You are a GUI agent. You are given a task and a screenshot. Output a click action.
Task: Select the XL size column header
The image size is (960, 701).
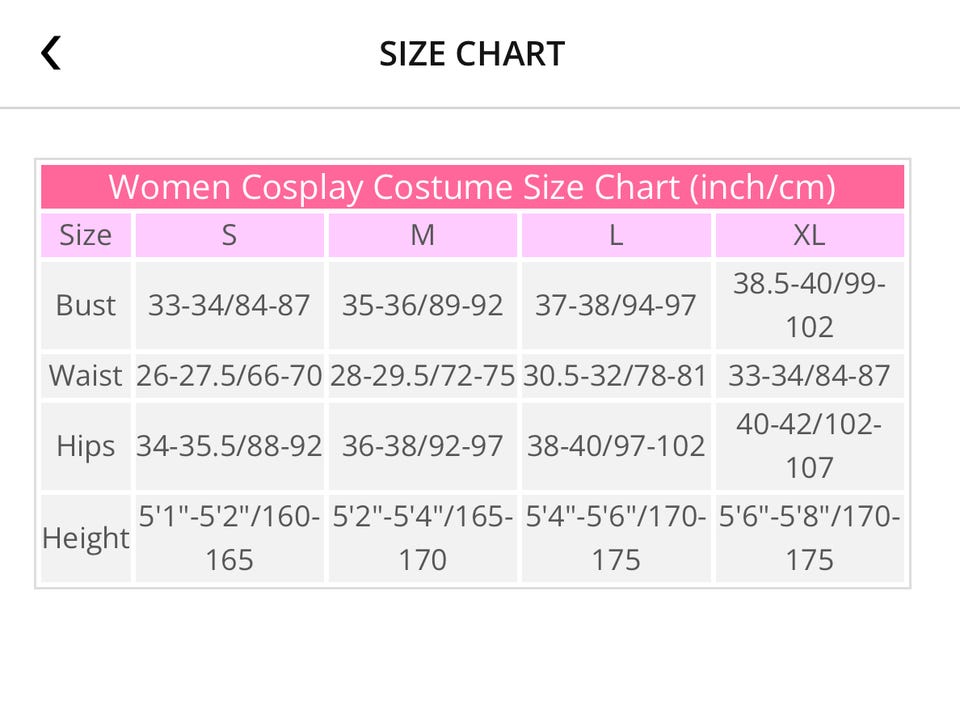pyautogui.click(x=809, y=235)
